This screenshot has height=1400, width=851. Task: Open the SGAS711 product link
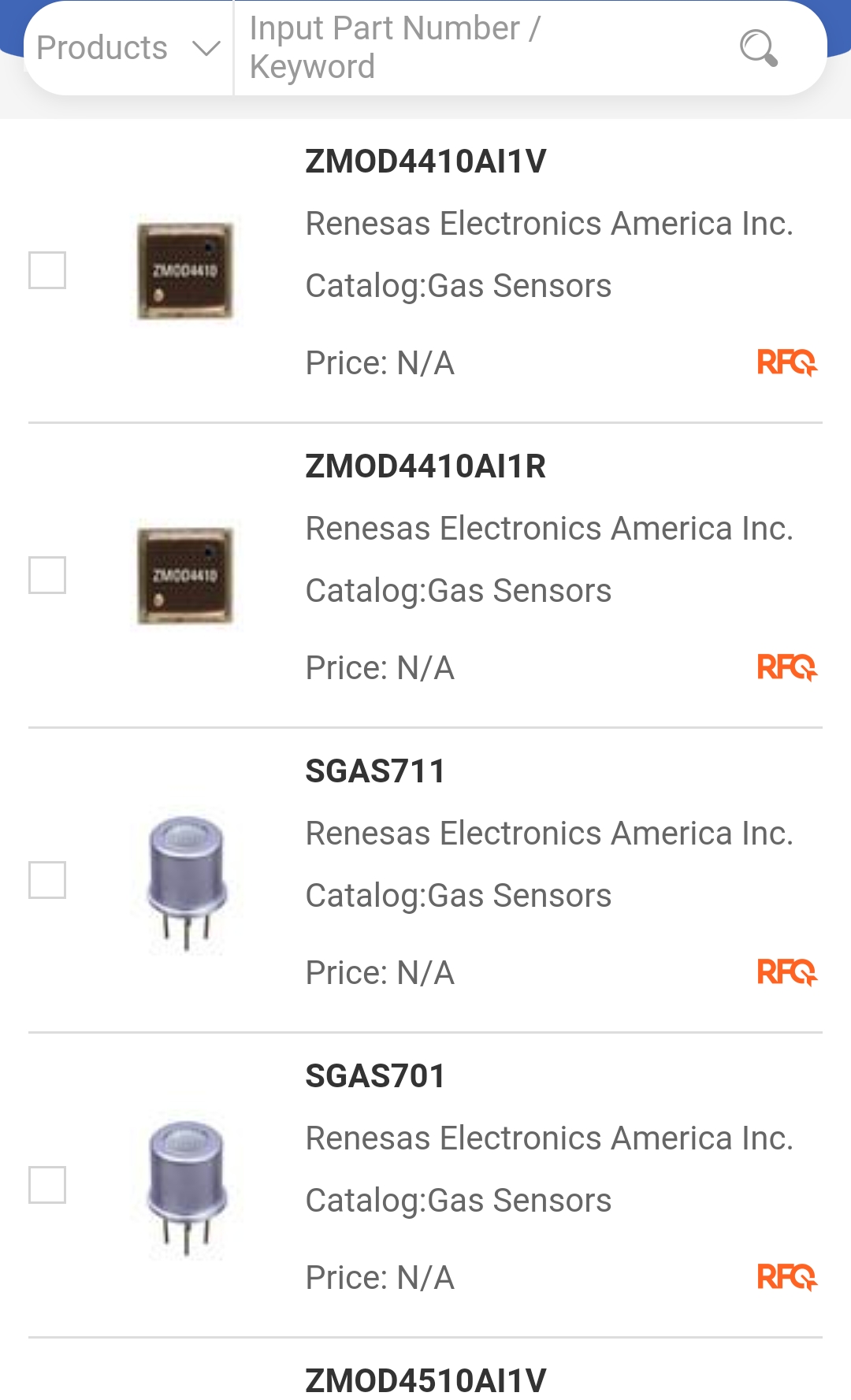pos(375,771)
